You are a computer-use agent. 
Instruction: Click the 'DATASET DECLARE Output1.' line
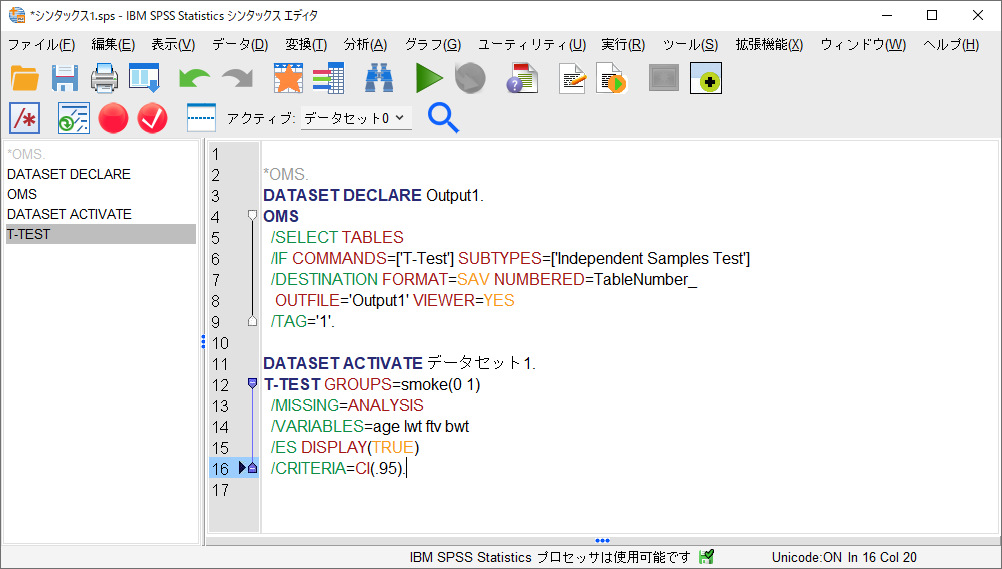click(373, 195)
